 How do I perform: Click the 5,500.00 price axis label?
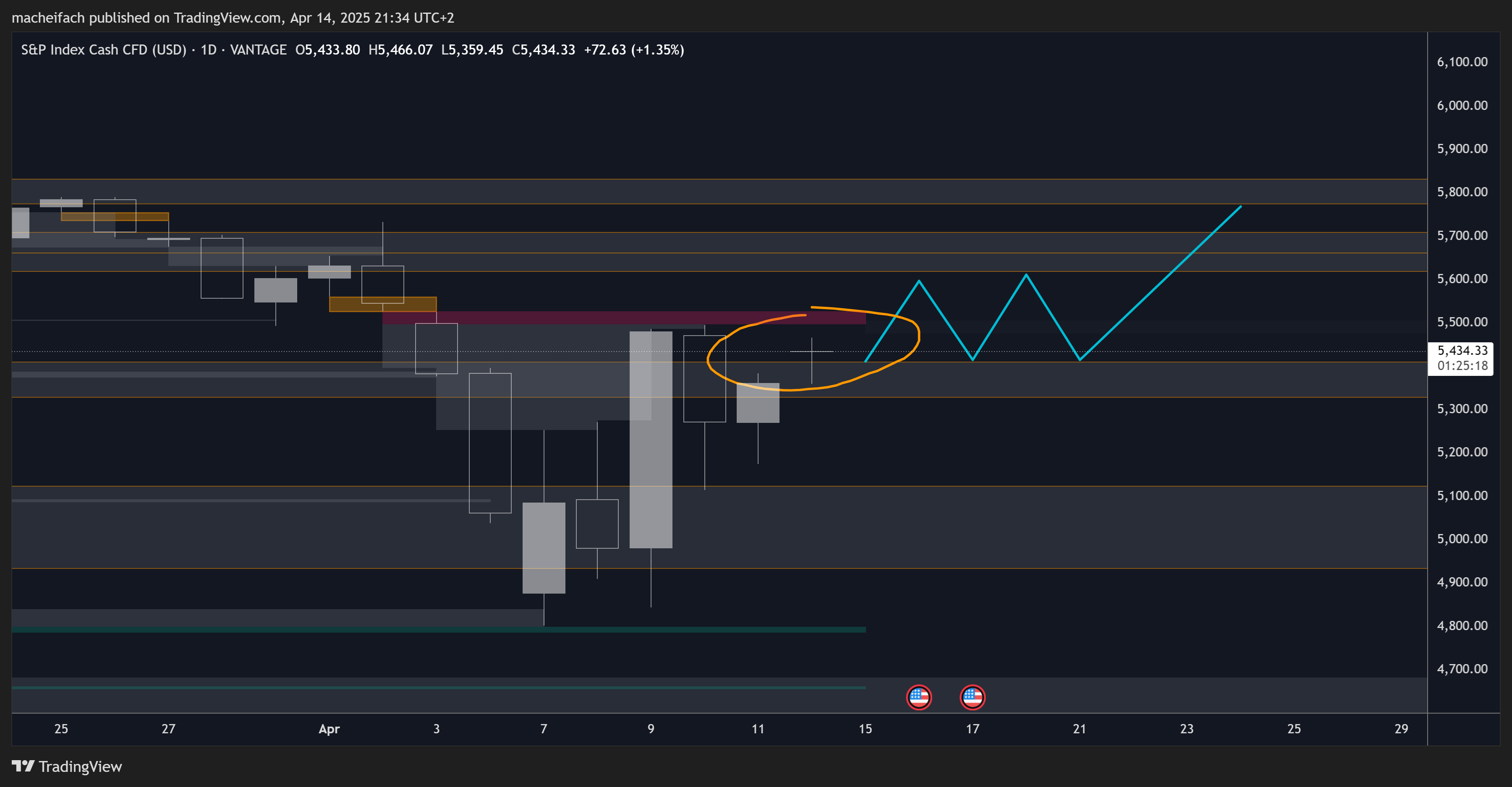click(x=1462, y=322)
